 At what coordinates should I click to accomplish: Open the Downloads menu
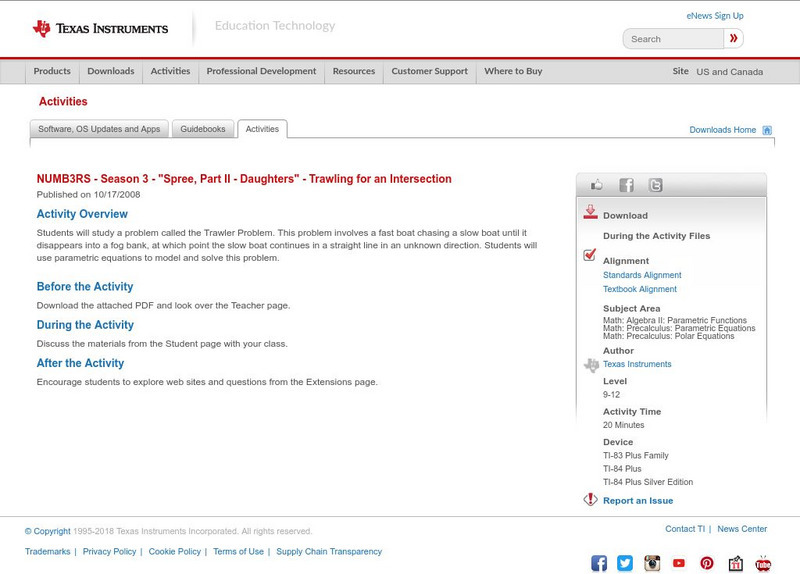[x=111, y=71]
